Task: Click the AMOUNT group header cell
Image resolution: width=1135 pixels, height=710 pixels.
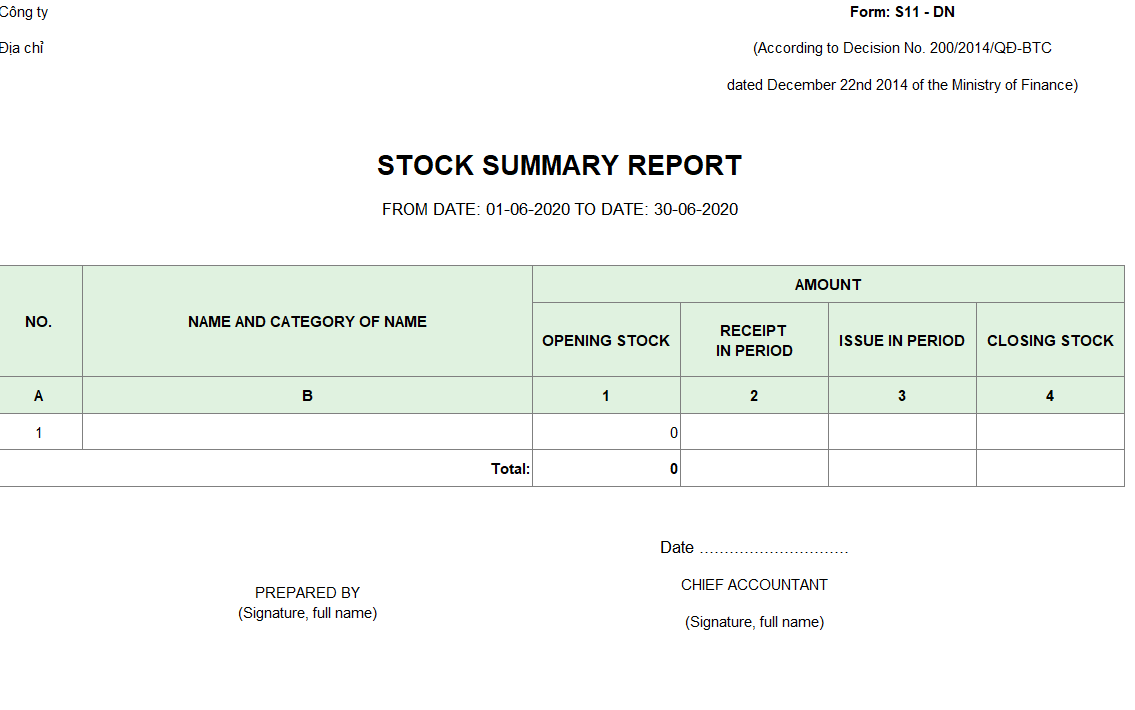Action: [828, 284]
